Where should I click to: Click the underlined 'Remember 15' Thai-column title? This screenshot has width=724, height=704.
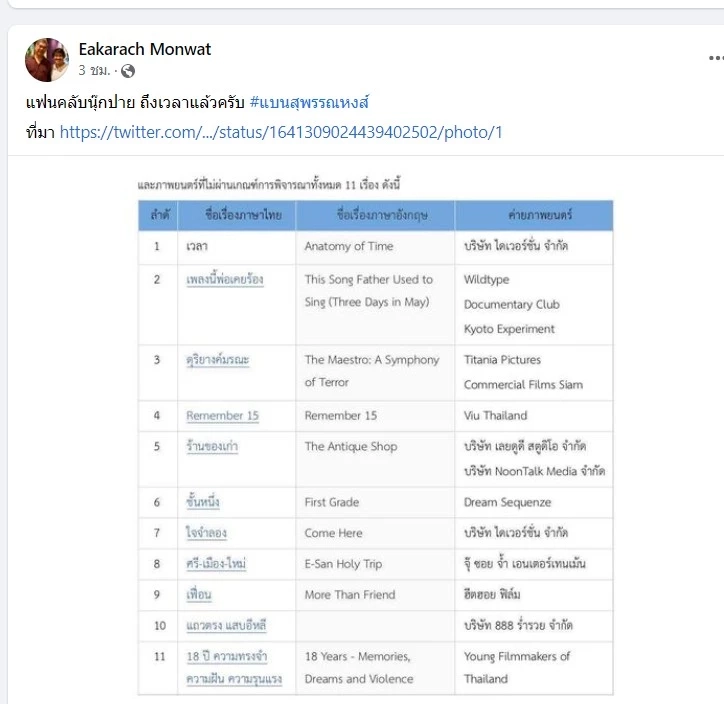coord(222,416)
